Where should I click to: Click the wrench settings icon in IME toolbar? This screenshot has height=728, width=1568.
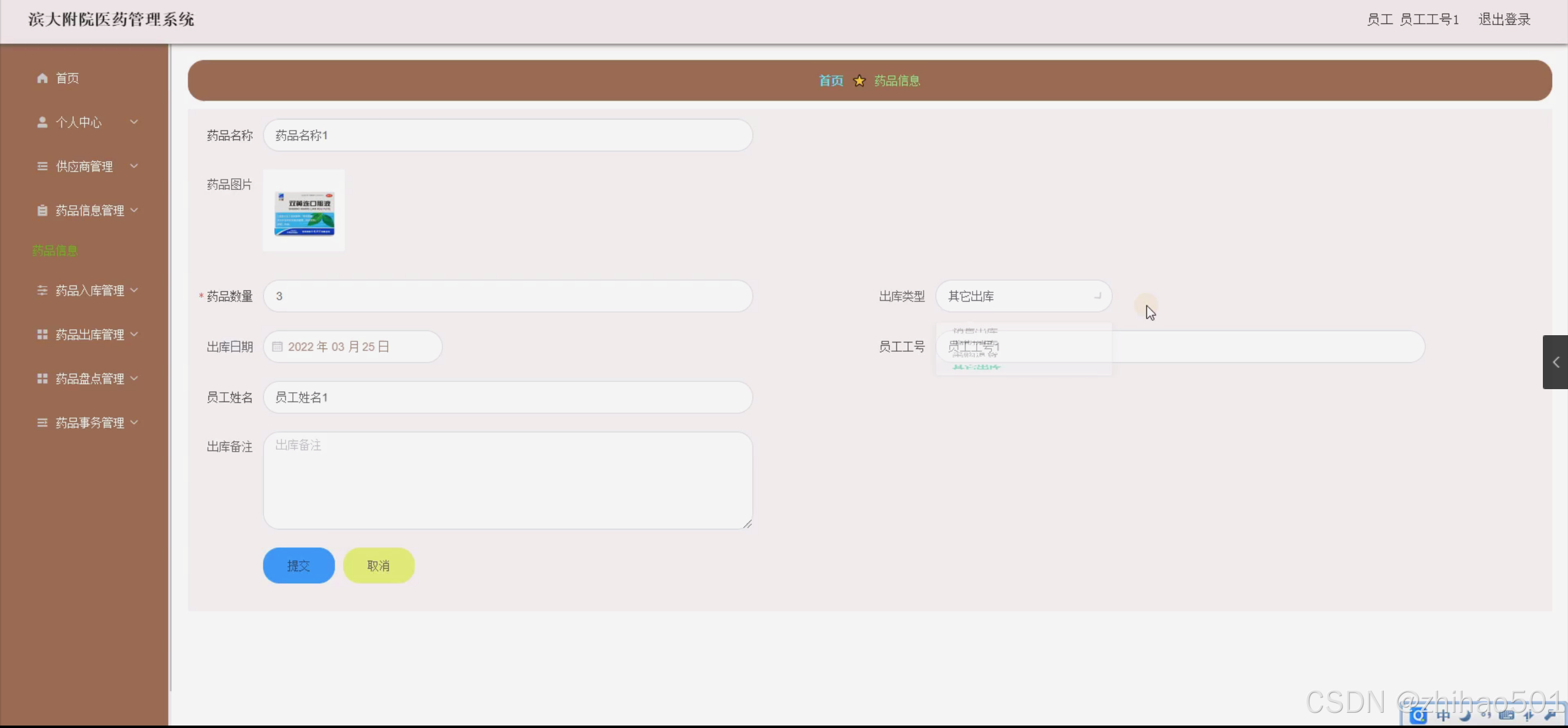tap(1550, 715)
